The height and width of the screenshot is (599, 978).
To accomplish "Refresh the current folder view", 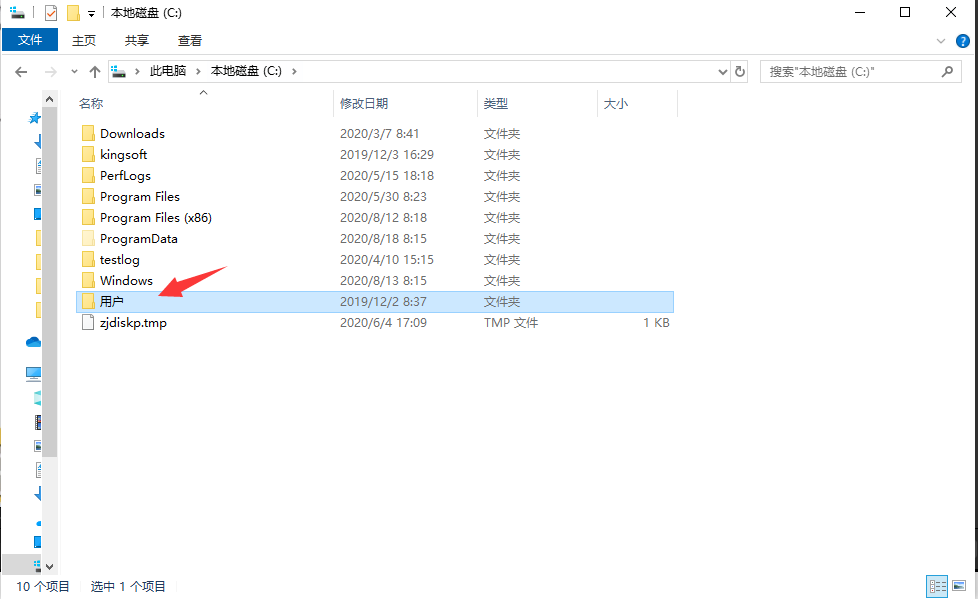I will pos(740,72).
